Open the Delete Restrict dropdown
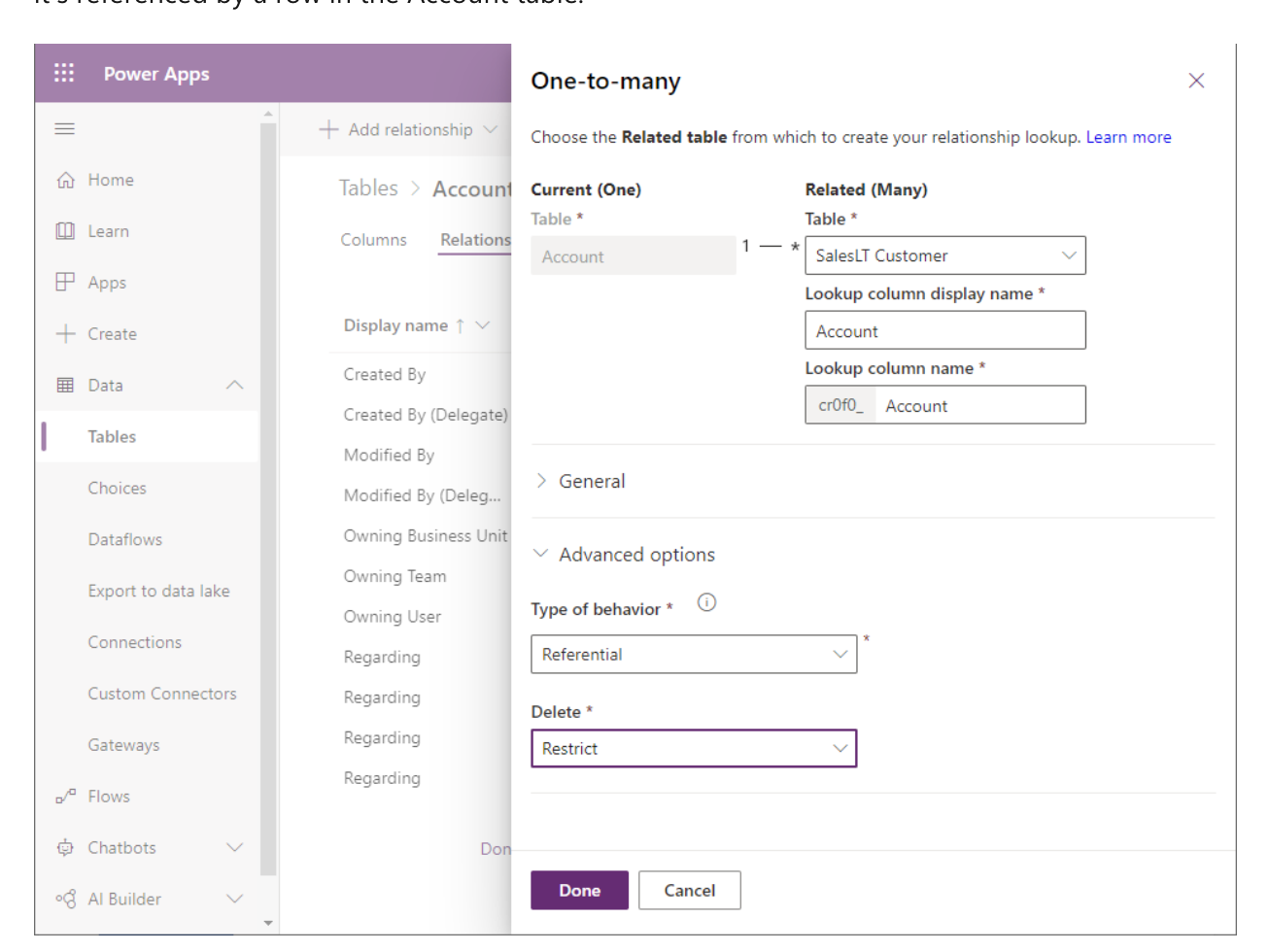The height and width of the screenshot is (952, 1269). pyautogui.click(x=694, y=748)
